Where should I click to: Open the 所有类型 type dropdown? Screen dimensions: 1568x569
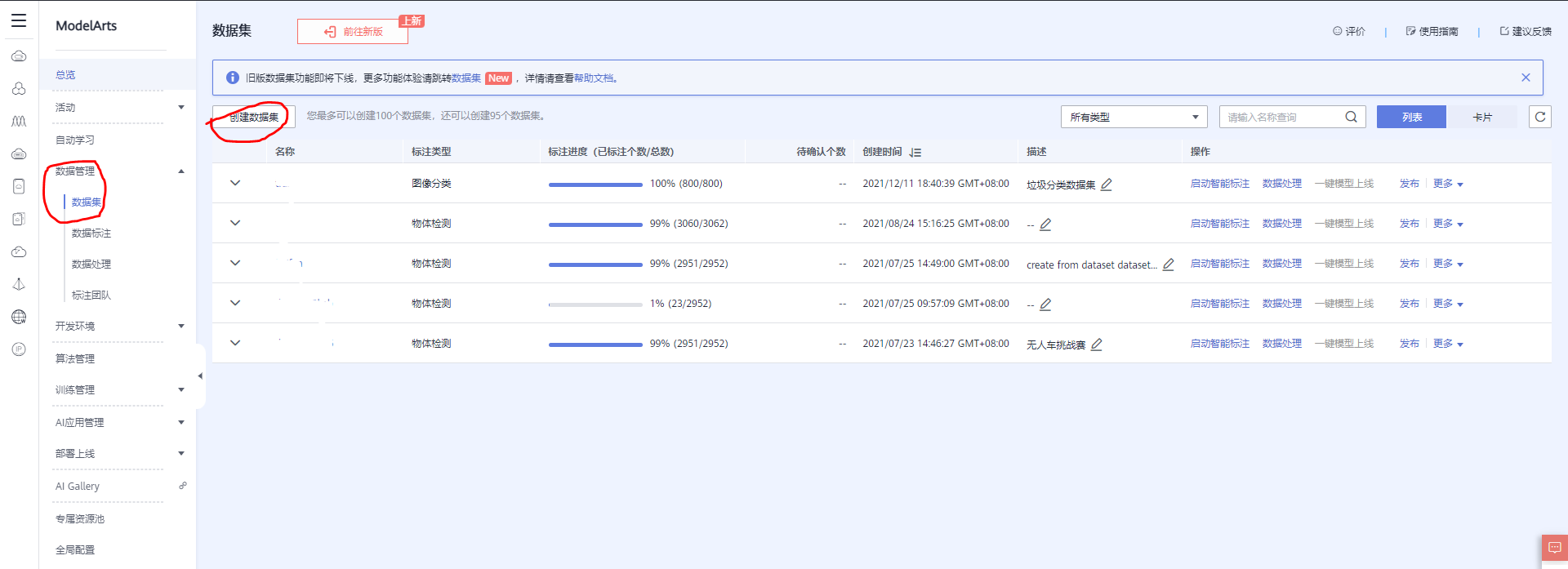tap(1134, 117)
